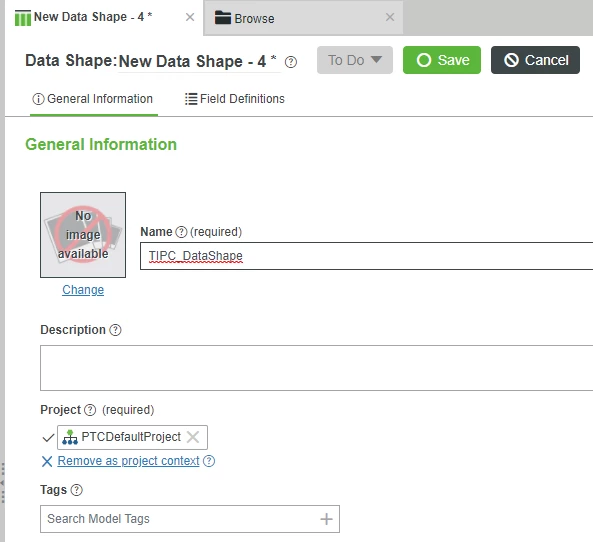593x542 pixels.
Task: Click plus icon in Search Model Tags
Action: [326, 519]
